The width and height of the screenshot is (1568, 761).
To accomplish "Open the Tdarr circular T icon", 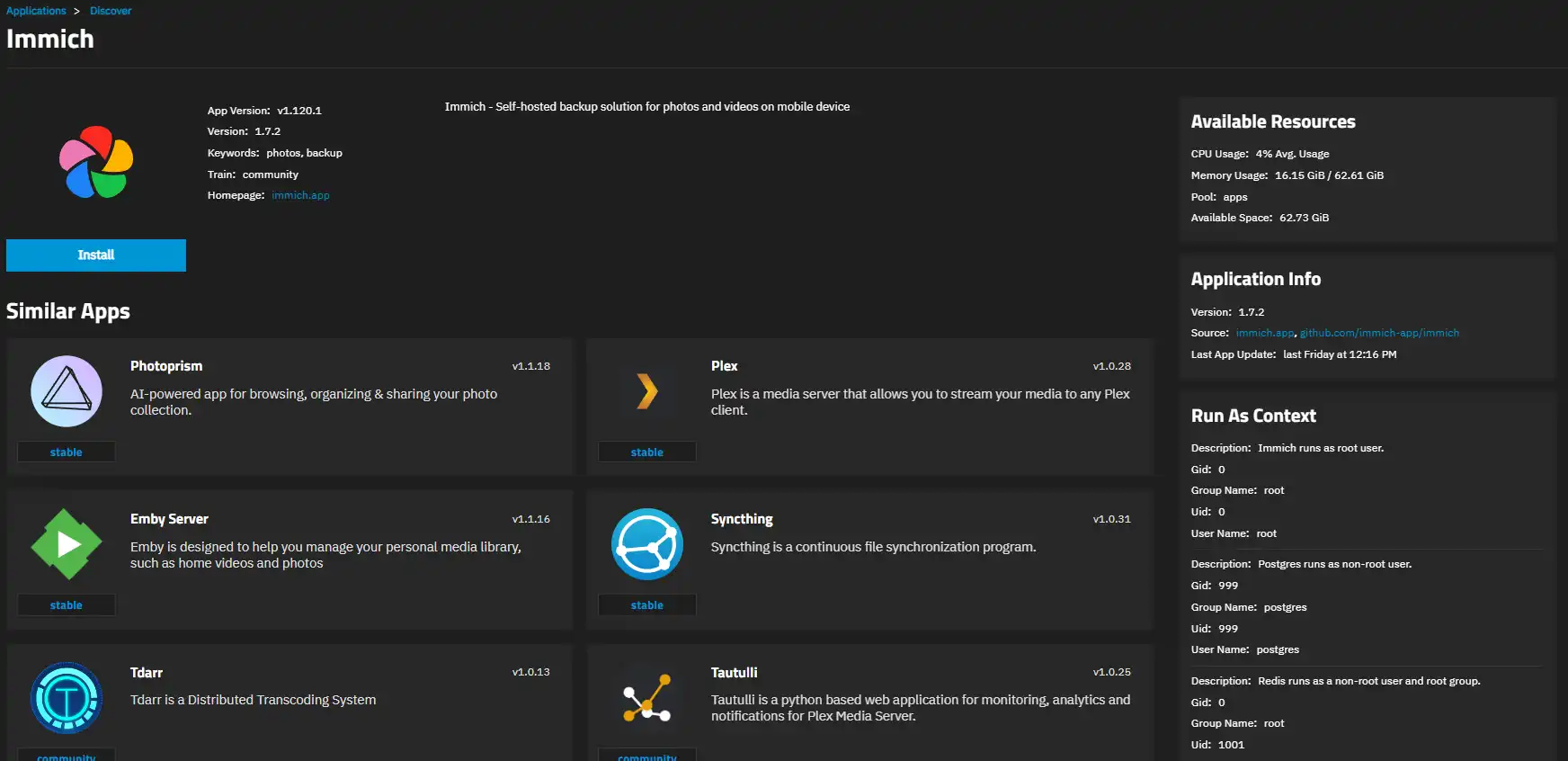I will pyautogui.click(x=67, y=698).
